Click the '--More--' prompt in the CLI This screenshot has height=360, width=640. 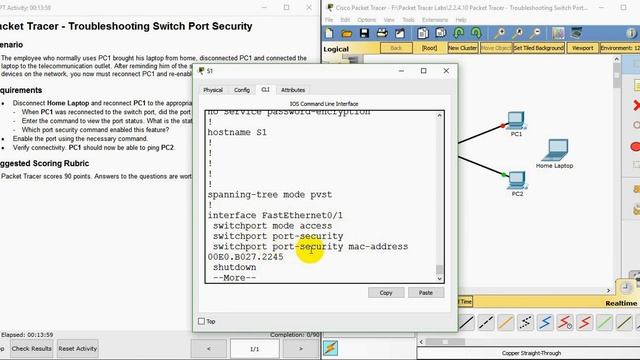click(235, 278)
